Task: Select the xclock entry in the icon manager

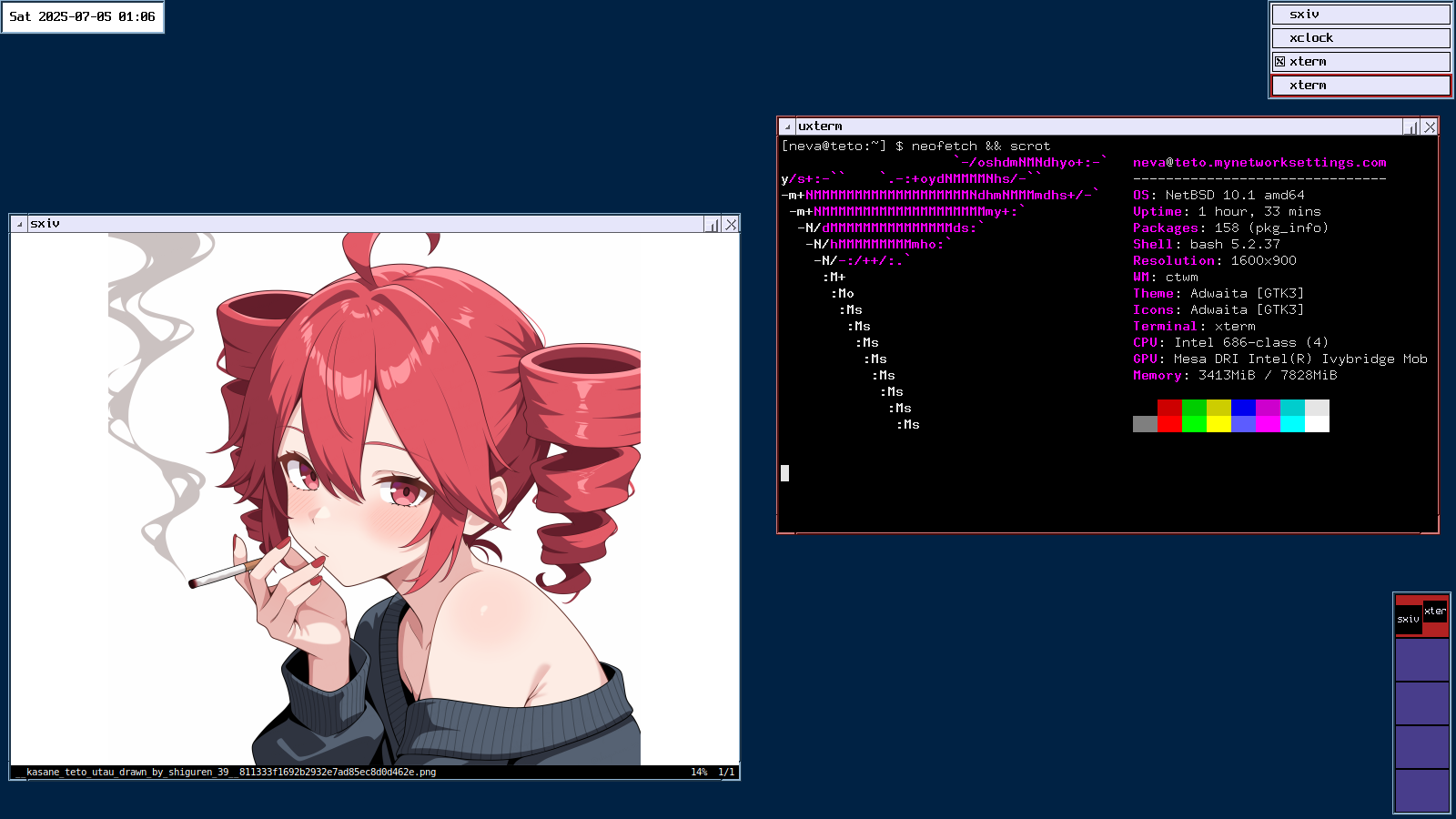Action: coord(1360,38)
